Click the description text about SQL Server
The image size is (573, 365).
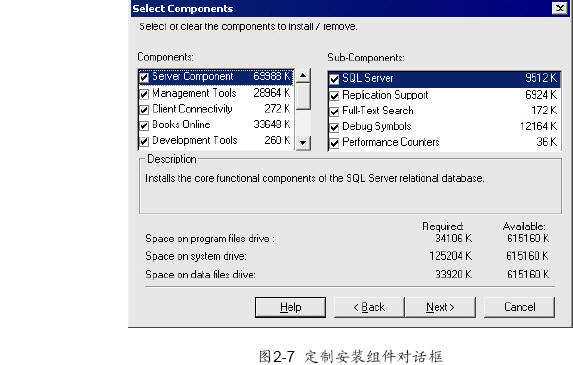pyautogui.click(x=315, y=178)
